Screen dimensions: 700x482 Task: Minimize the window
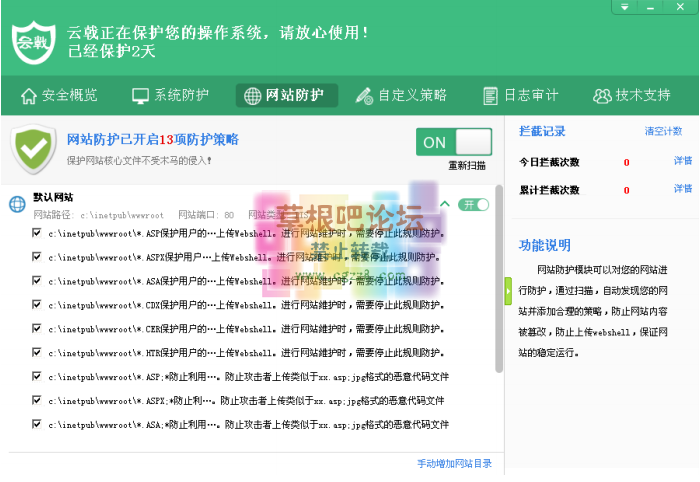point(650,7)
